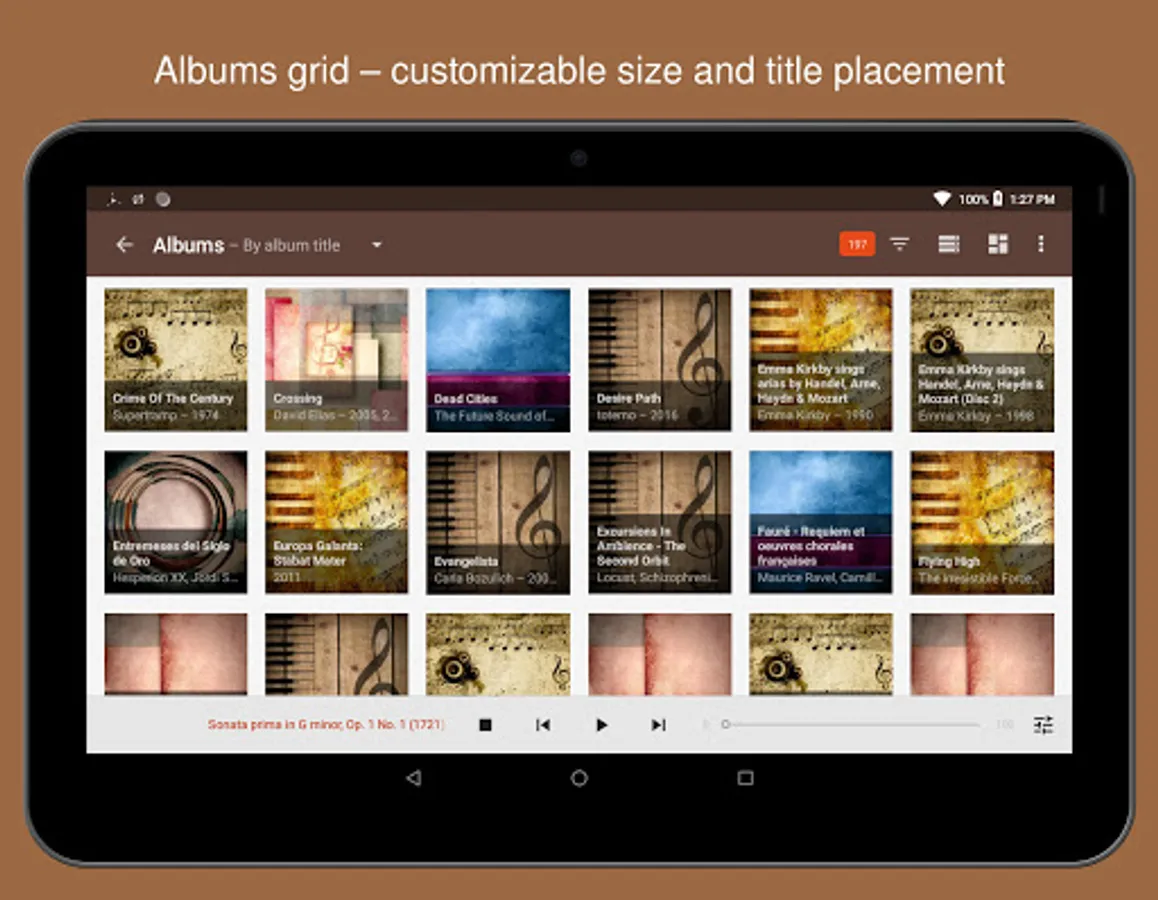Tap the Android recent apps button
Viewport: 1158px width, 900px height.
coord(745,777)
